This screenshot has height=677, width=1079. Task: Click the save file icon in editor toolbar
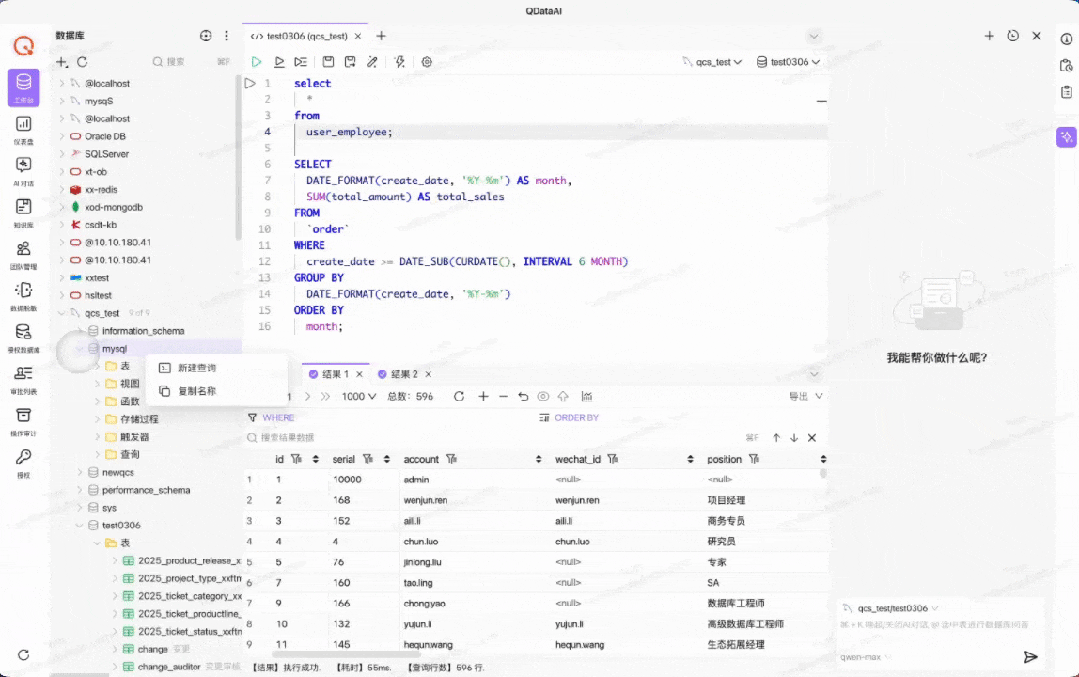tap(328, 62)
